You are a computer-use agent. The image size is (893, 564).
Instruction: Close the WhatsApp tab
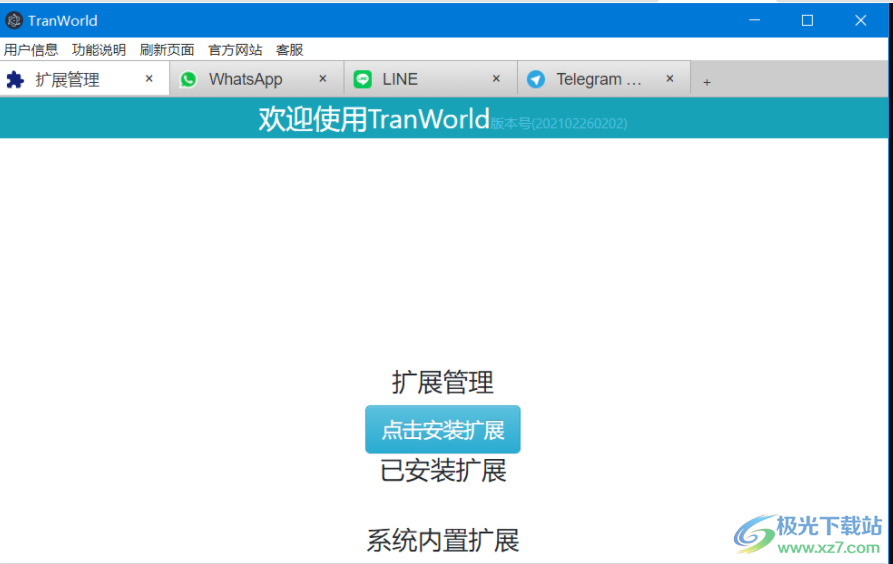click(x=323, y=79)
